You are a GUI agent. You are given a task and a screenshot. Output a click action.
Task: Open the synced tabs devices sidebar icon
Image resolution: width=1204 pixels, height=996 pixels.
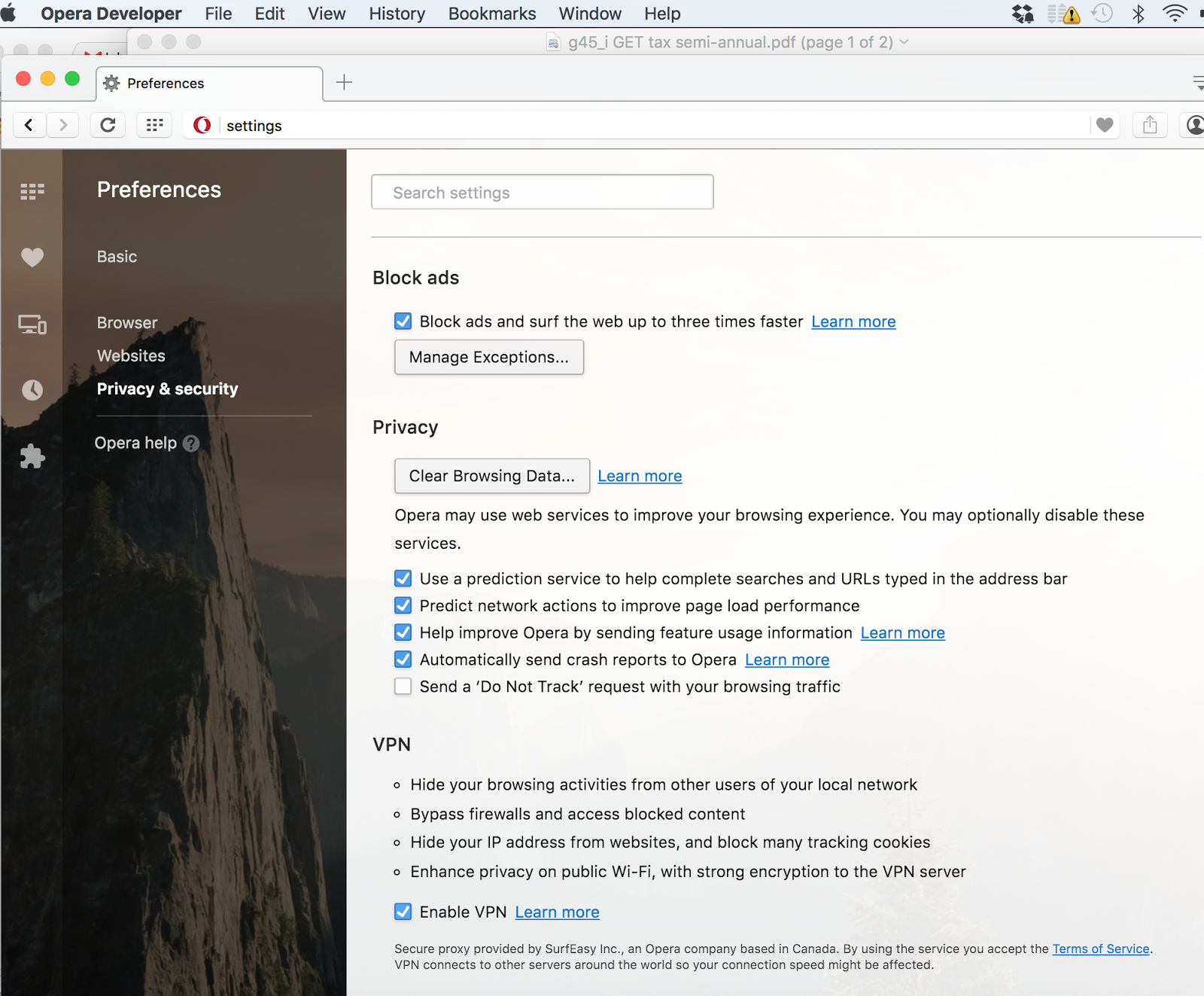[32, 324]
